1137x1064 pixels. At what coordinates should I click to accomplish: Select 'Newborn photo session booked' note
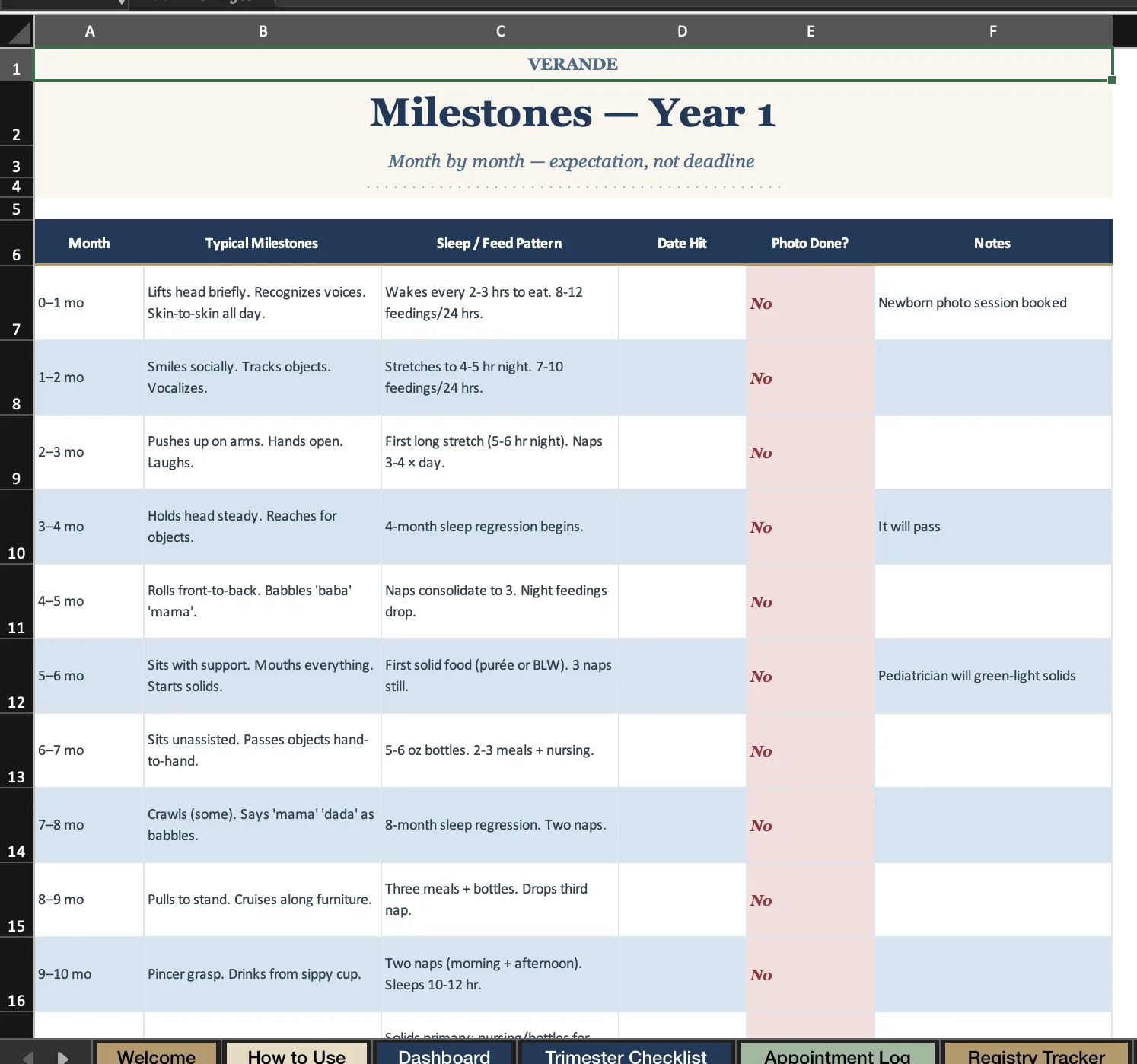point(992,303)
